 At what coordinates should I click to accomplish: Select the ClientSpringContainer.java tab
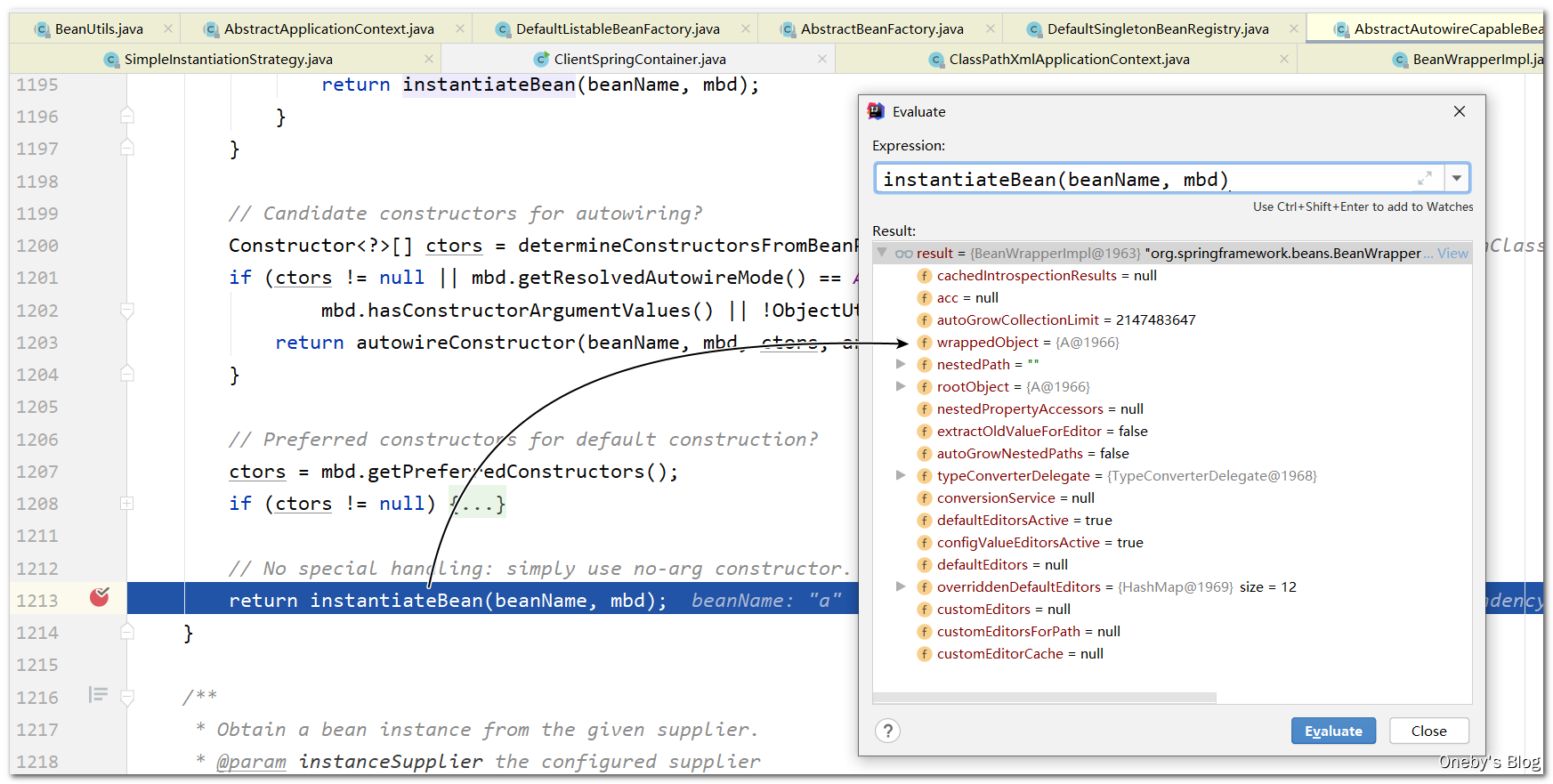coord(640,60)
